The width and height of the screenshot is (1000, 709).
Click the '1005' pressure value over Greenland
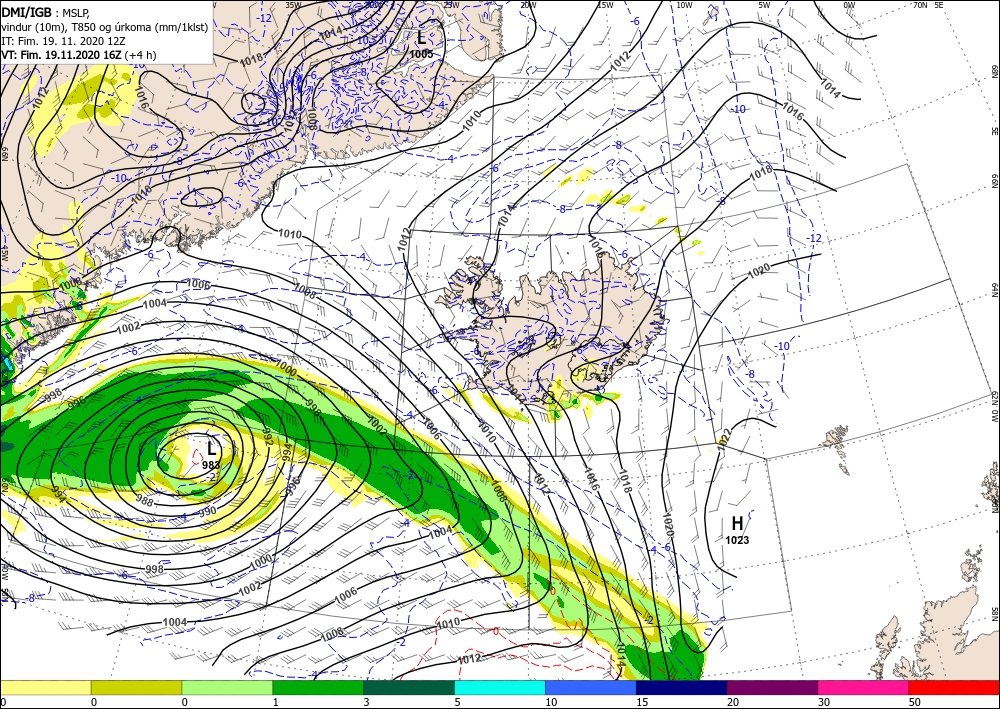click(x=421, y=54)
